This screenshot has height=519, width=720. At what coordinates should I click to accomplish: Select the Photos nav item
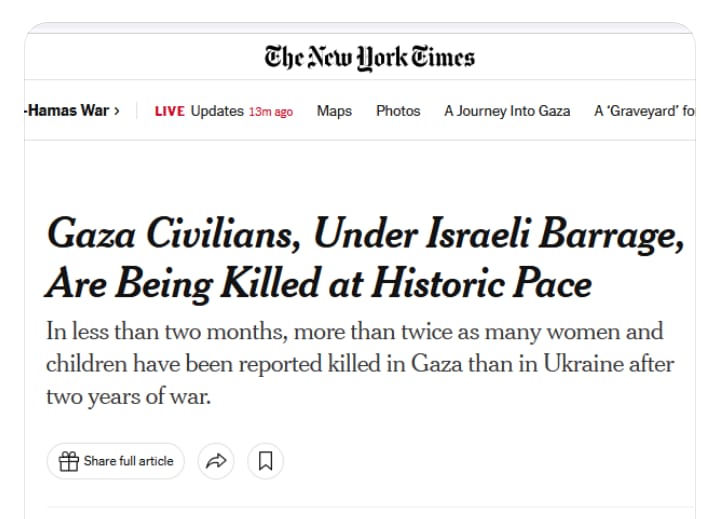[398, 111]
